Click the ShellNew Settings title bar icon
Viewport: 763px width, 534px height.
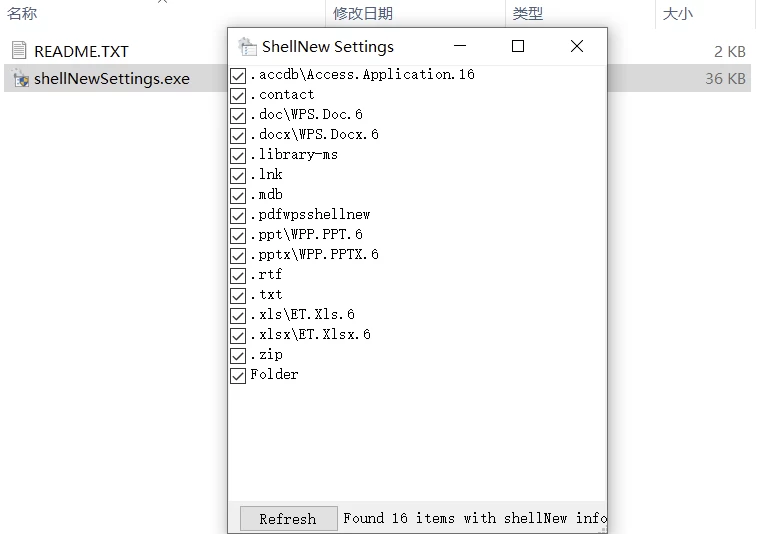point(246,46)
